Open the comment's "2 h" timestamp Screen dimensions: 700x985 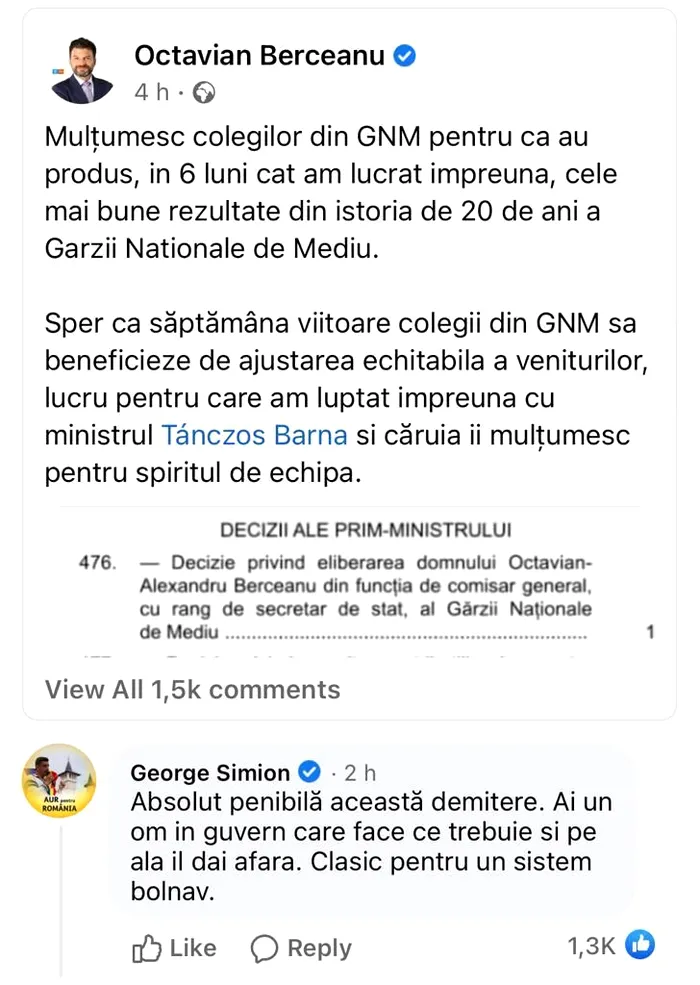[x=360, y=773]
